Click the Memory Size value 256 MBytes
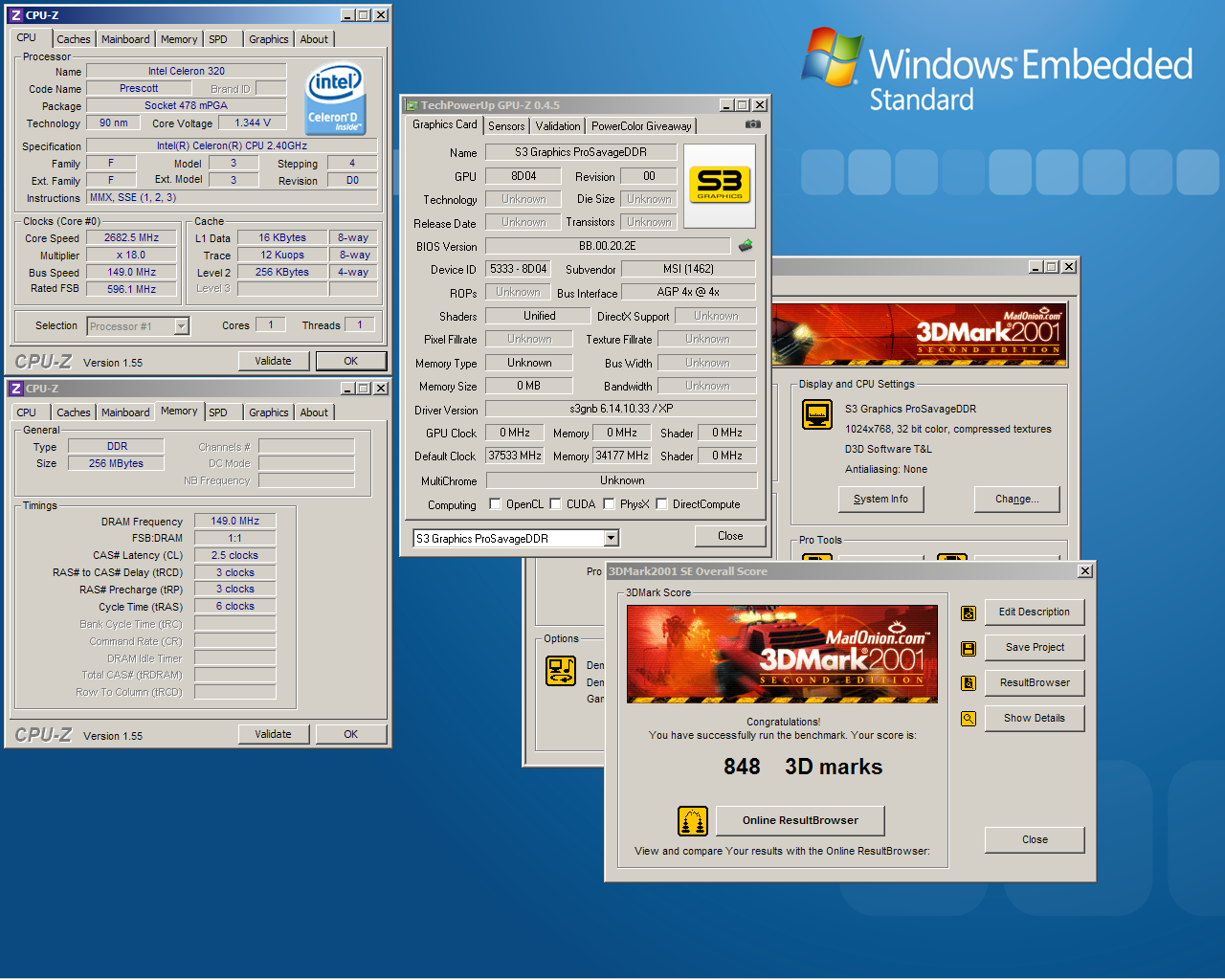1225x980 pixels. pyautogui.click(x=116, y=464)
